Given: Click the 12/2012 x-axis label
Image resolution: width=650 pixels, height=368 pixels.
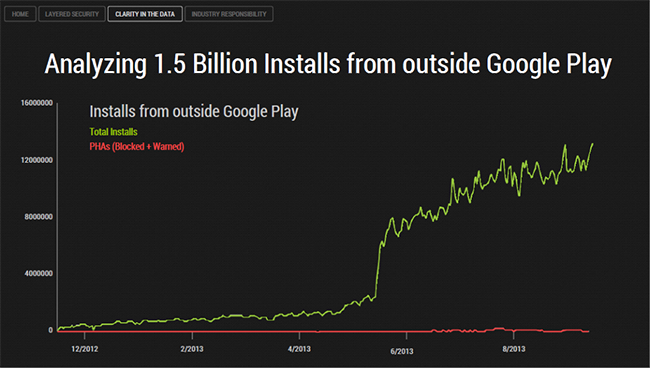Looking at the screenshot, I should 85,349.
